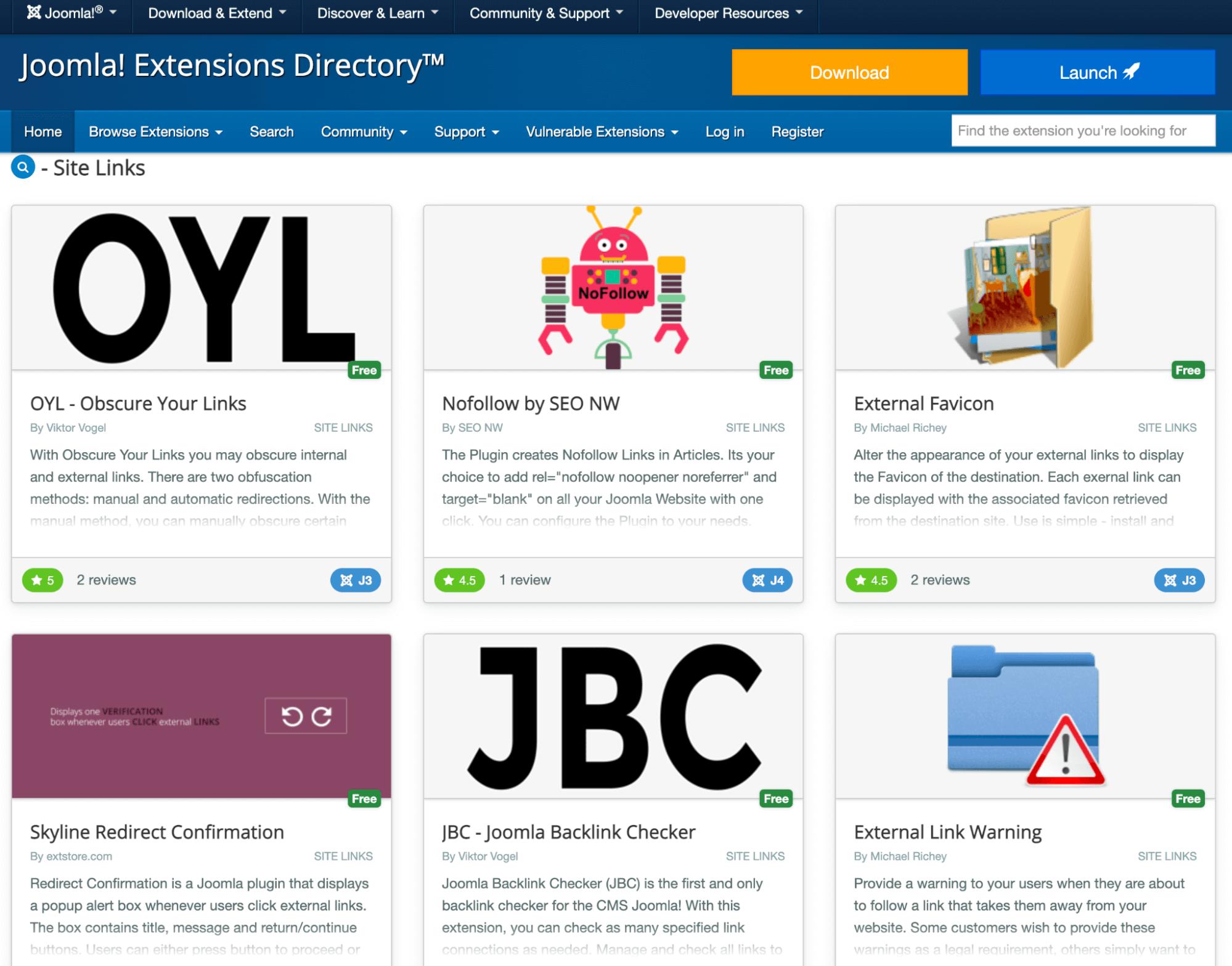
Task: Open the External Link Warning folder image
Action: pyautogui.click(x=1025, y=716)
